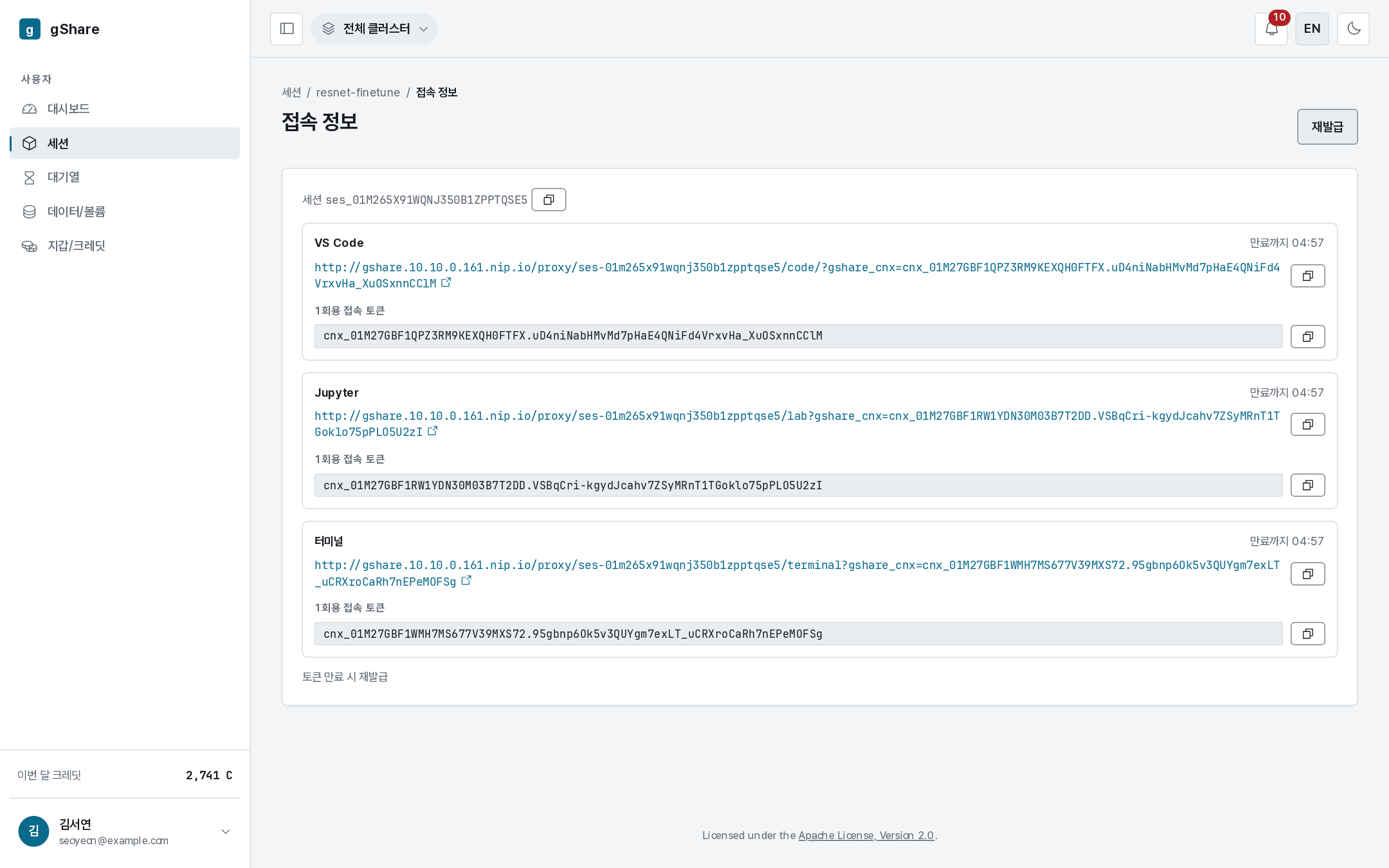Click the 김 user avatar

tap(33, 831)
